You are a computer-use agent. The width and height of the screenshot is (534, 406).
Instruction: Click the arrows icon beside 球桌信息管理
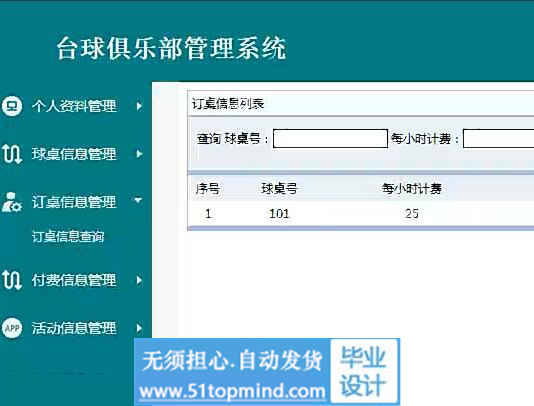pyautogui.click(x=12, y=154)
